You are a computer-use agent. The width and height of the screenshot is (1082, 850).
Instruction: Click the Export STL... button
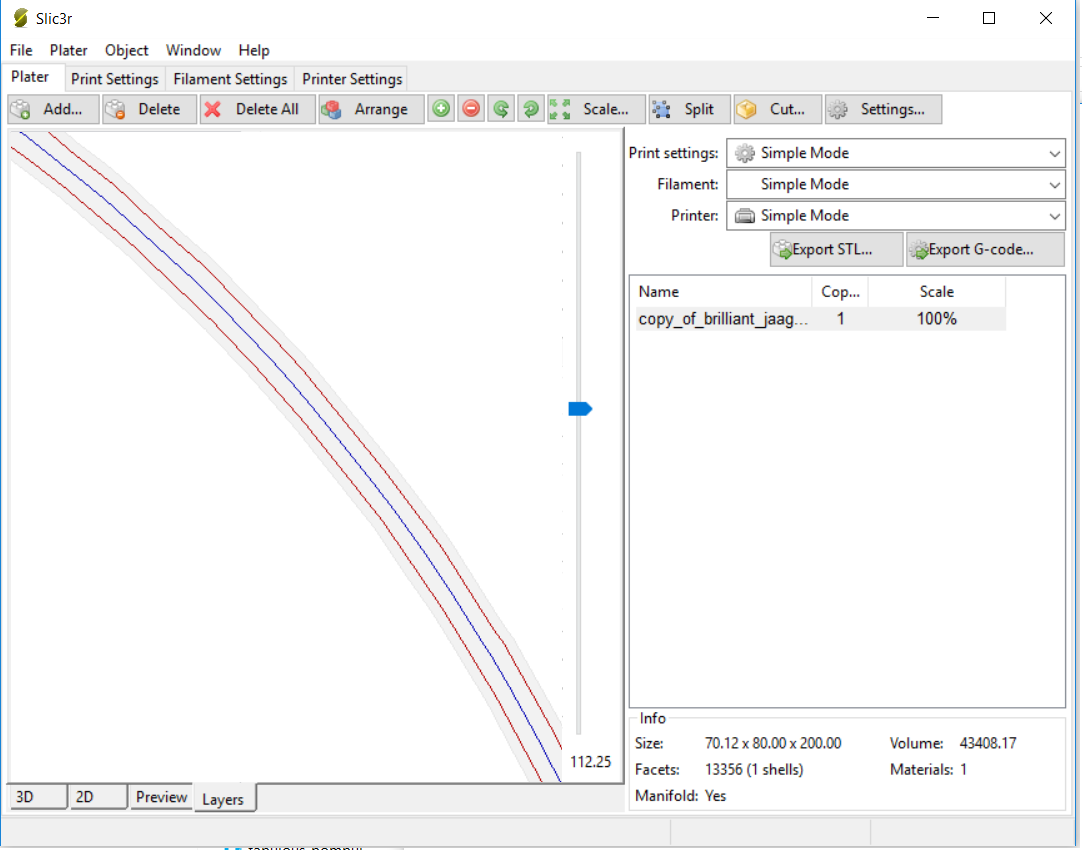[x=836, y=249]
